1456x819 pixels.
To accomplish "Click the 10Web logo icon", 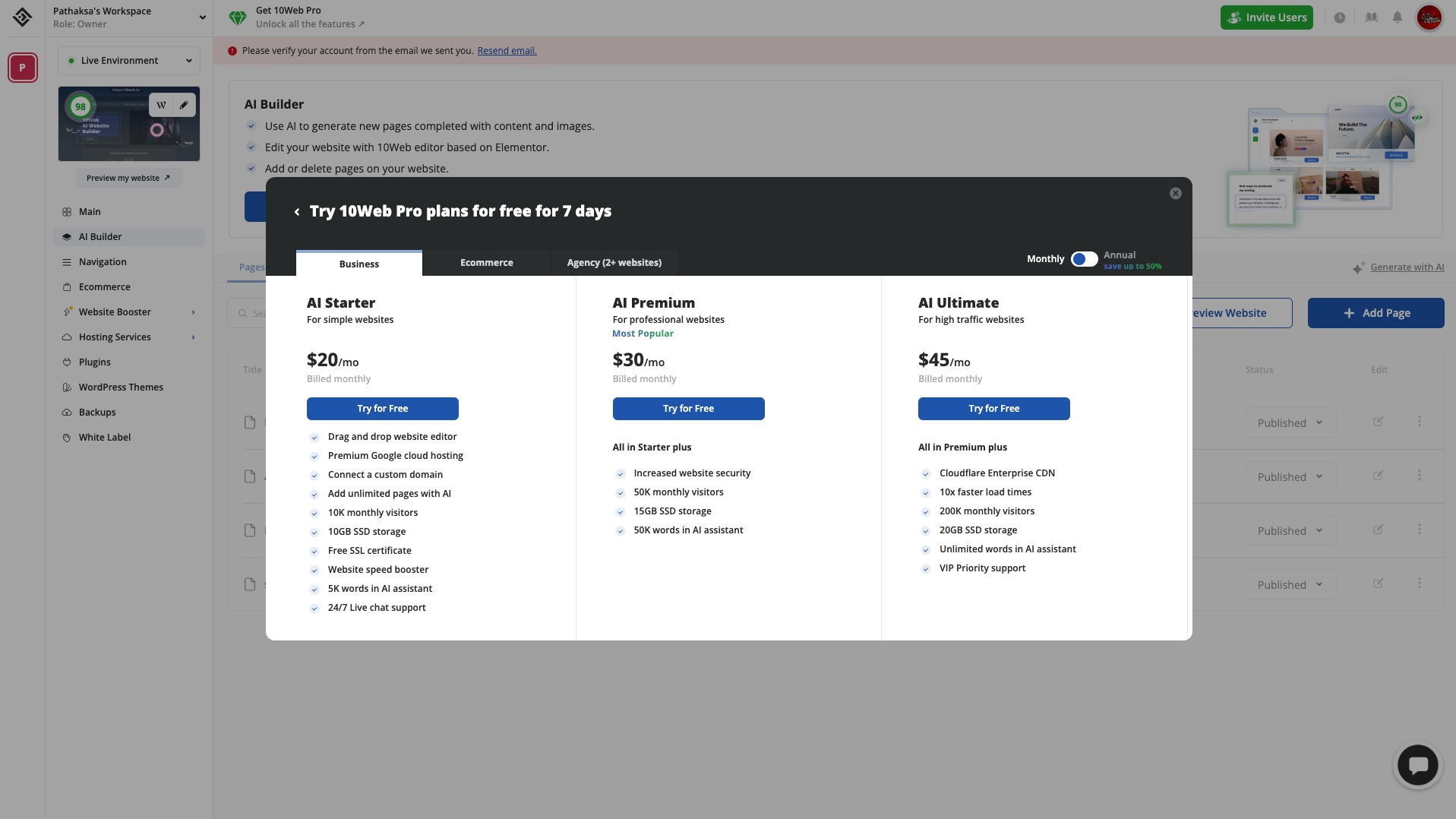I will pyautogui.click(x=22, y=17).
